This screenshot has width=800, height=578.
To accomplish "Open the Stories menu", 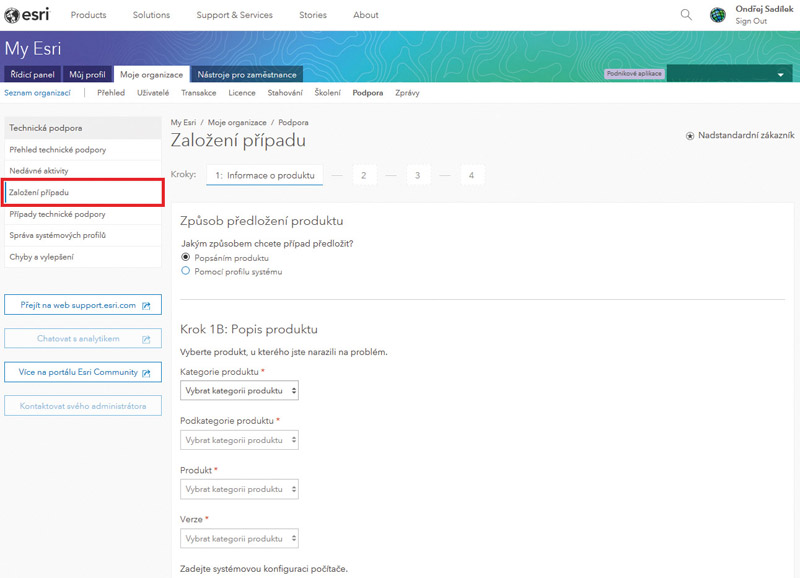I will tap(313, 15).
